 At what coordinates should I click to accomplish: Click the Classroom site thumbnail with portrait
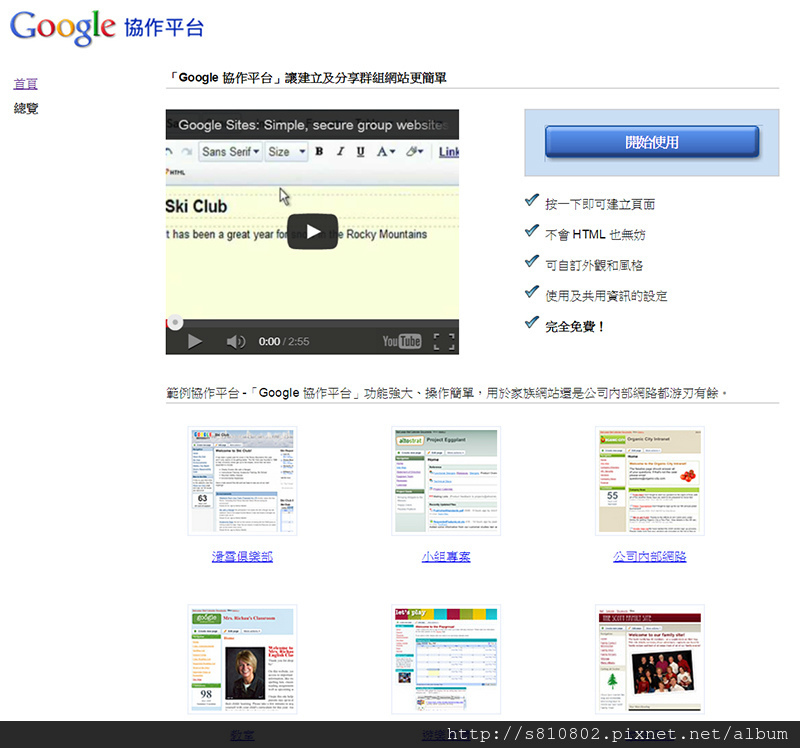coord(242,659)
